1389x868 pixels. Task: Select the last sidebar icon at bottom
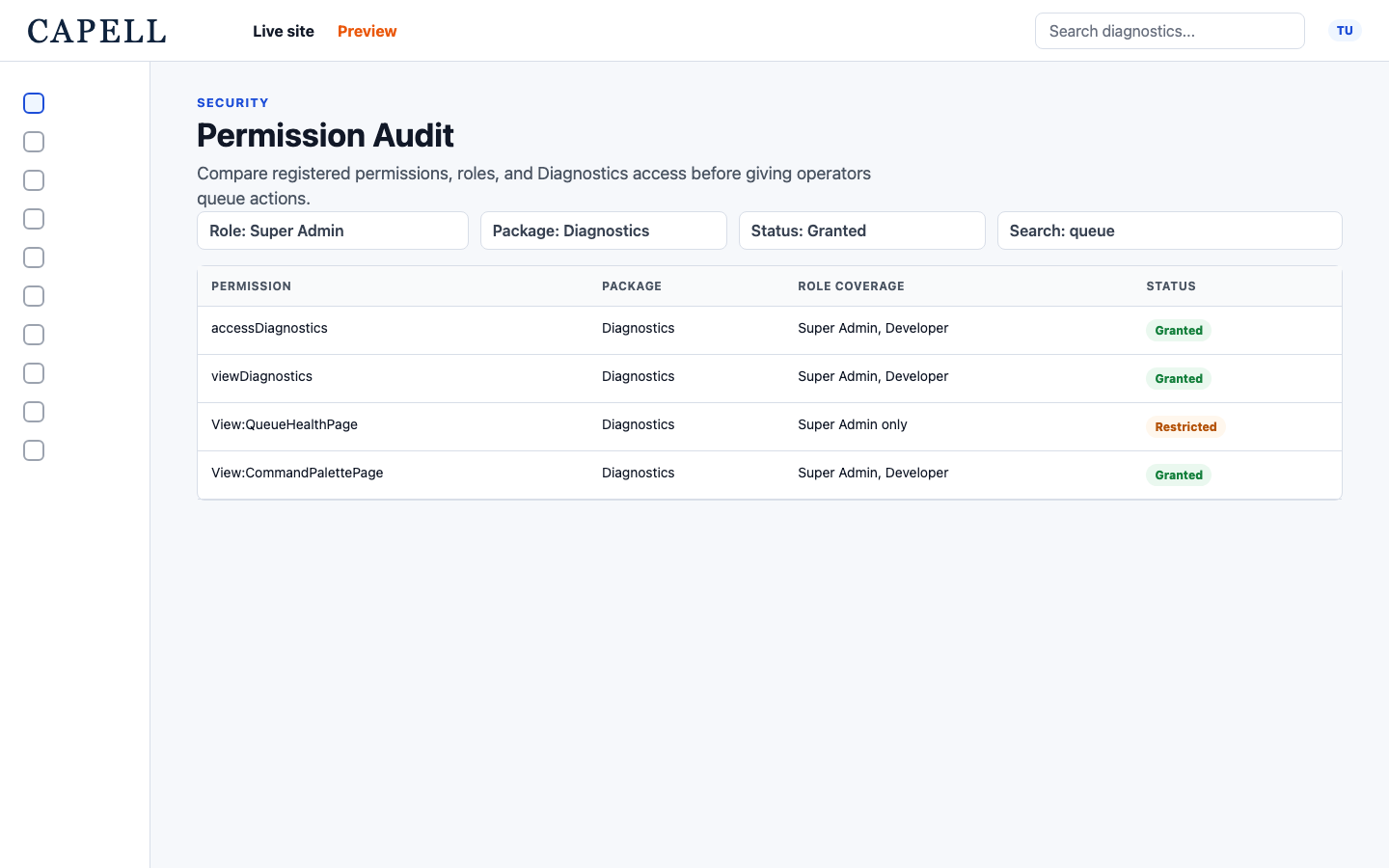[34, 450]
